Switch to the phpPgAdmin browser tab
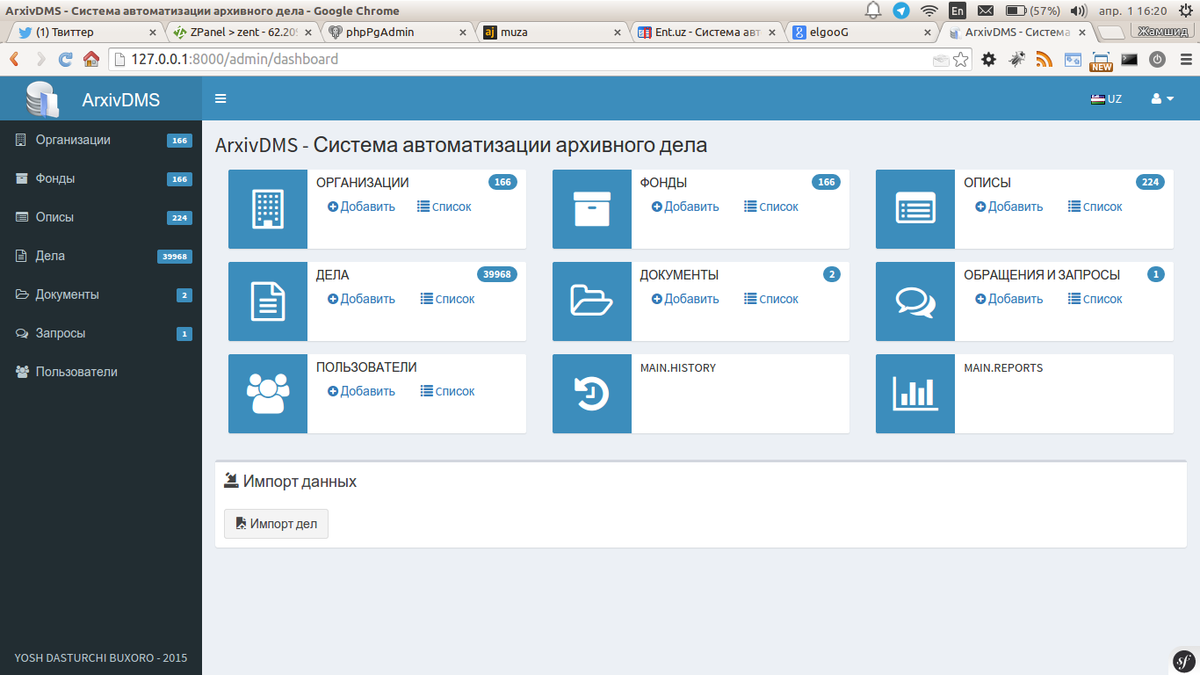The height and width of the screenshot is (675, 1200). pyautogui.click(x=397, y=32)
